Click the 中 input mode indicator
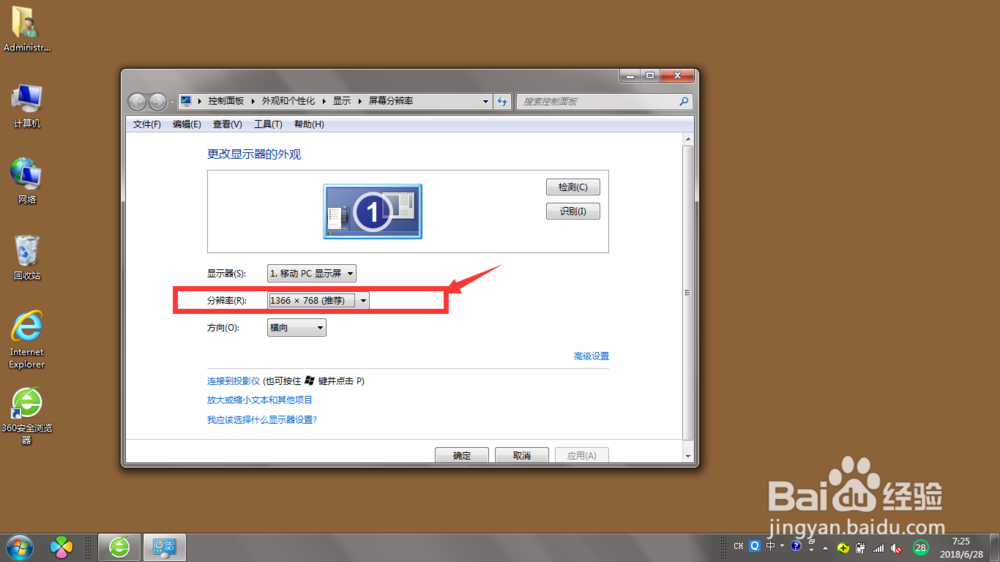 770,546
